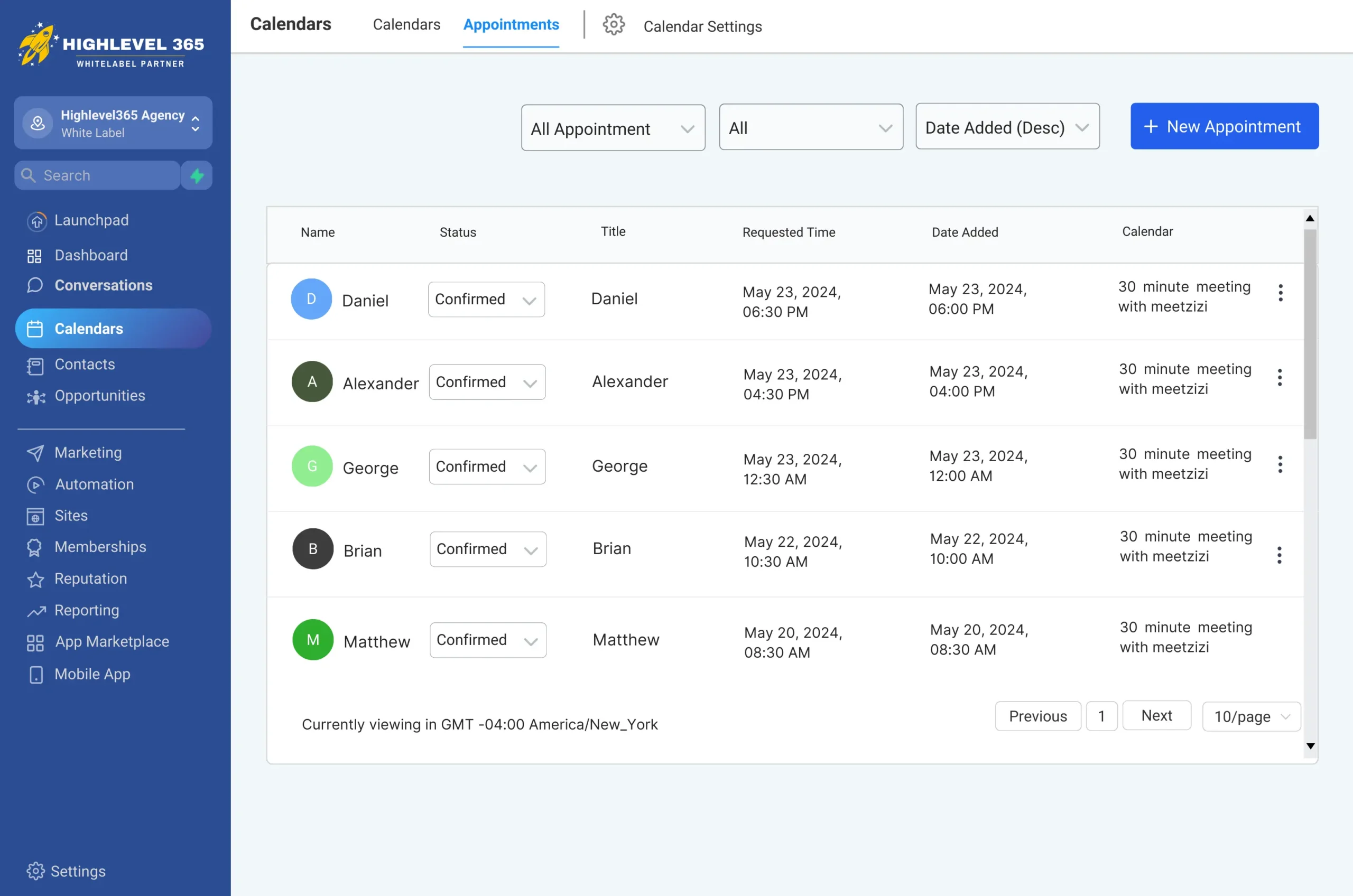
Task: Click the Launchpad sidebar icon
Action: [x=36, y=221]
